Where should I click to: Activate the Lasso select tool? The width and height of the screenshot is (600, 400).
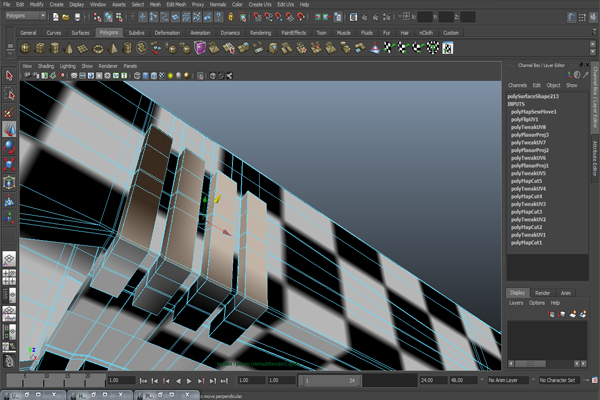tap(9, 94)
